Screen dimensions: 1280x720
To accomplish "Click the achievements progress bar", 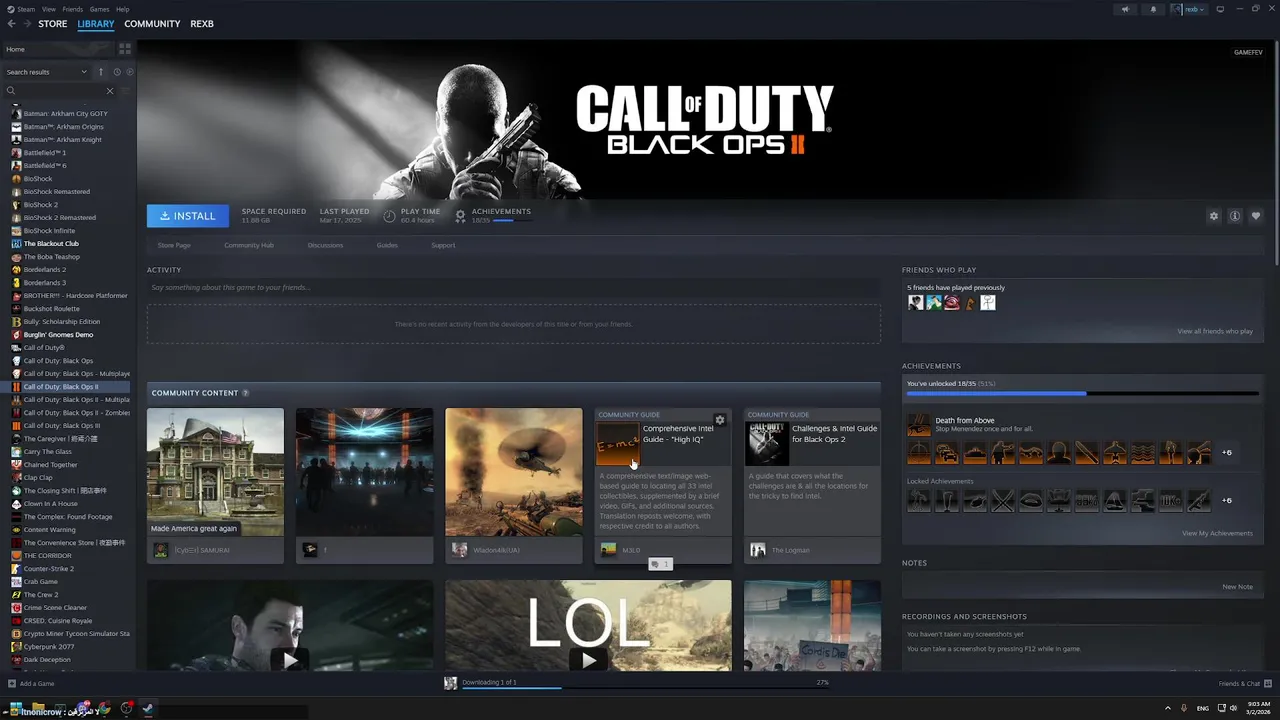I will click(1083, 394).
